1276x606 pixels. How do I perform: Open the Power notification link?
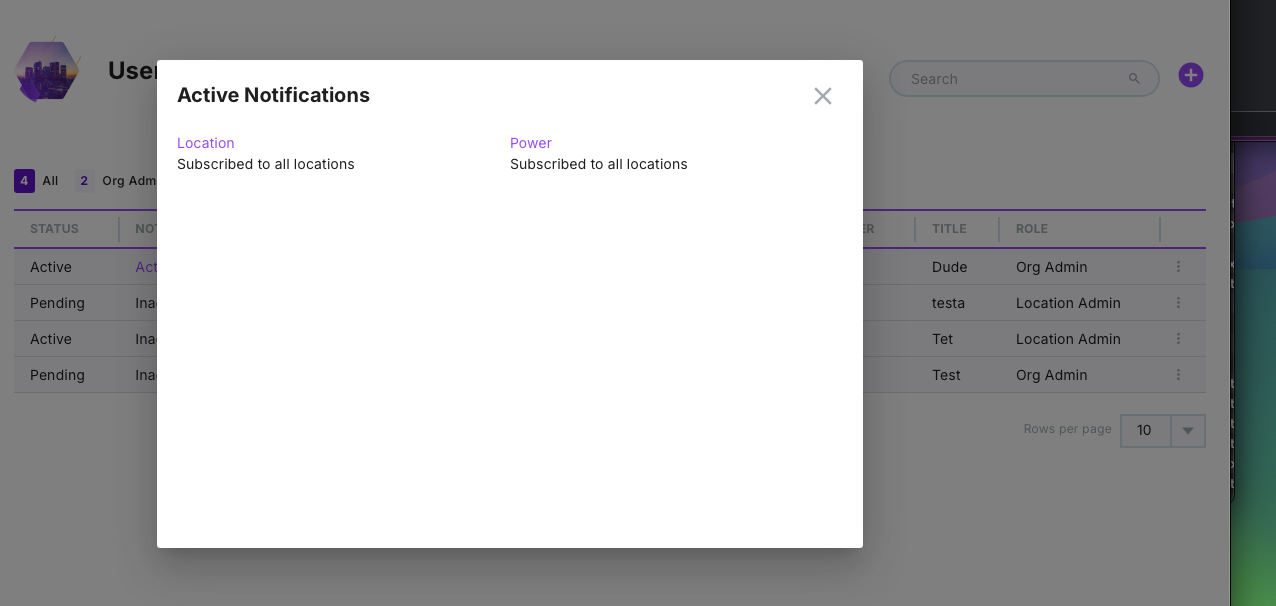(531, 143)
